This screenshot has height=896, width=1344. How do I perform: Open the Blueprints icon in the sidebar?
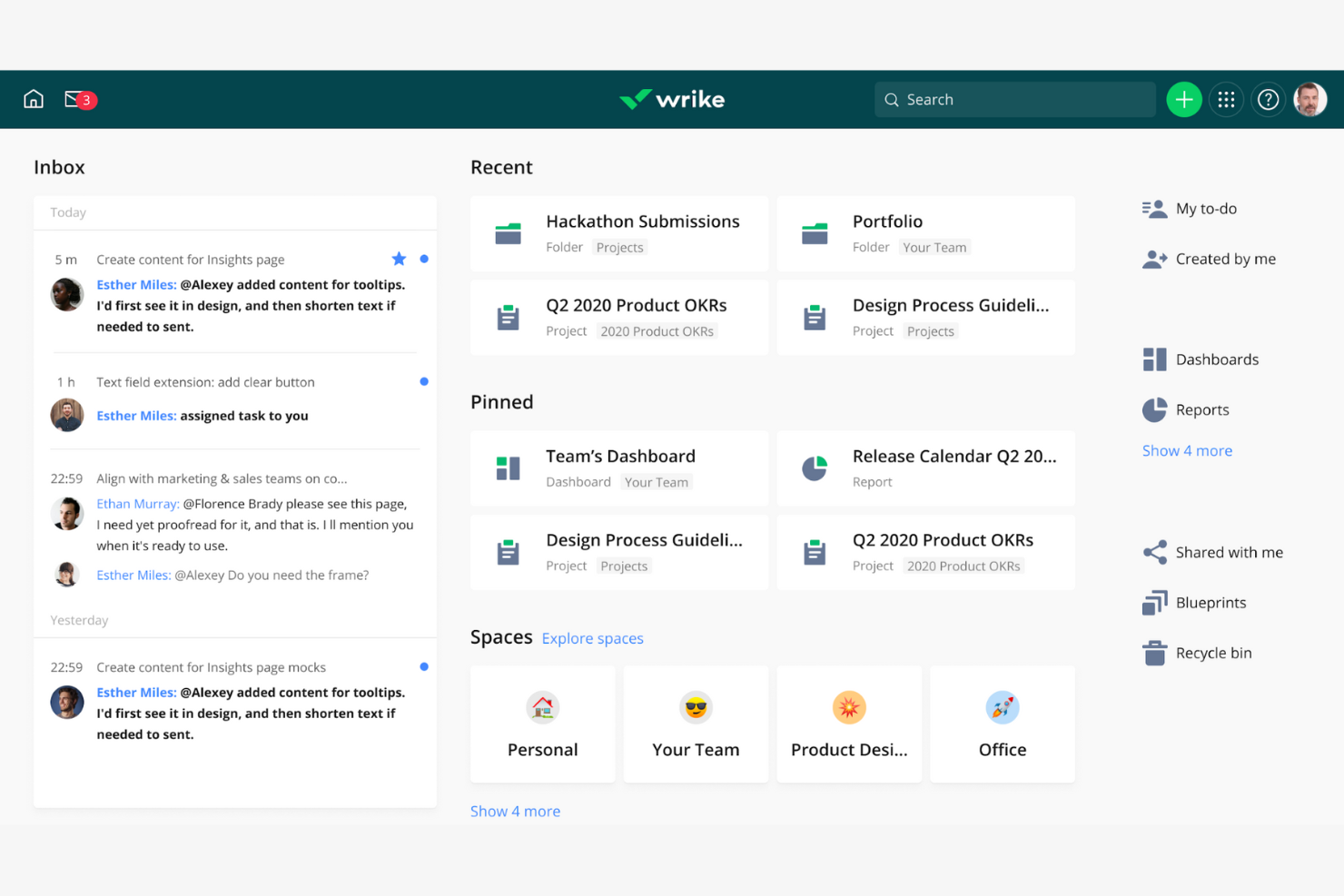1153,602
